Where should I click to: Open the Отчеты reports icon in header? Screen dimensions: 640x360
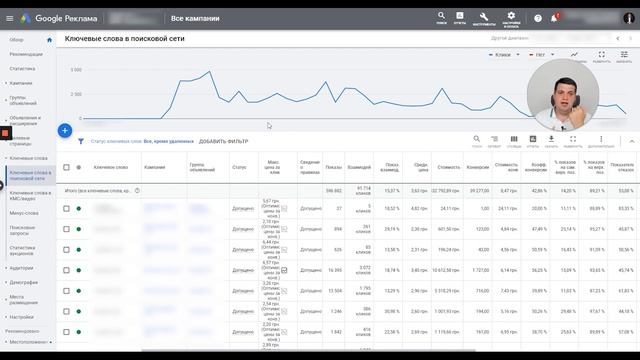[460, 18]
